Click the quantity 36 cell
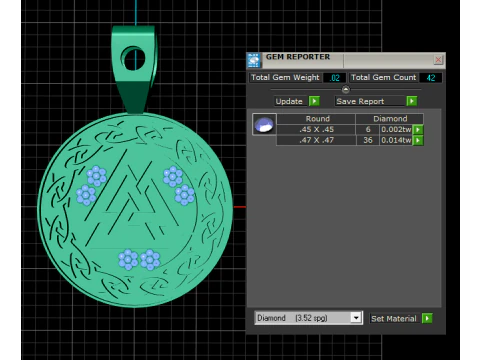The height and width of the screenshot is (360, 480). 368,140
